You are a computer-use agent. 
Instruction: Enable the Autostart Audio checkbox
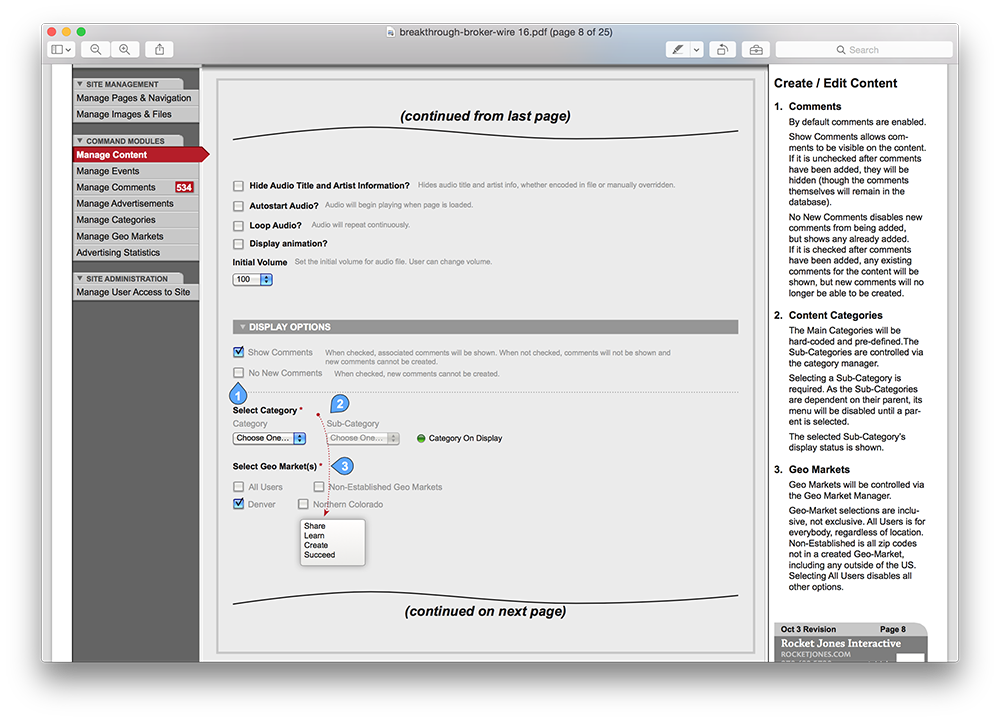[238, 206]
